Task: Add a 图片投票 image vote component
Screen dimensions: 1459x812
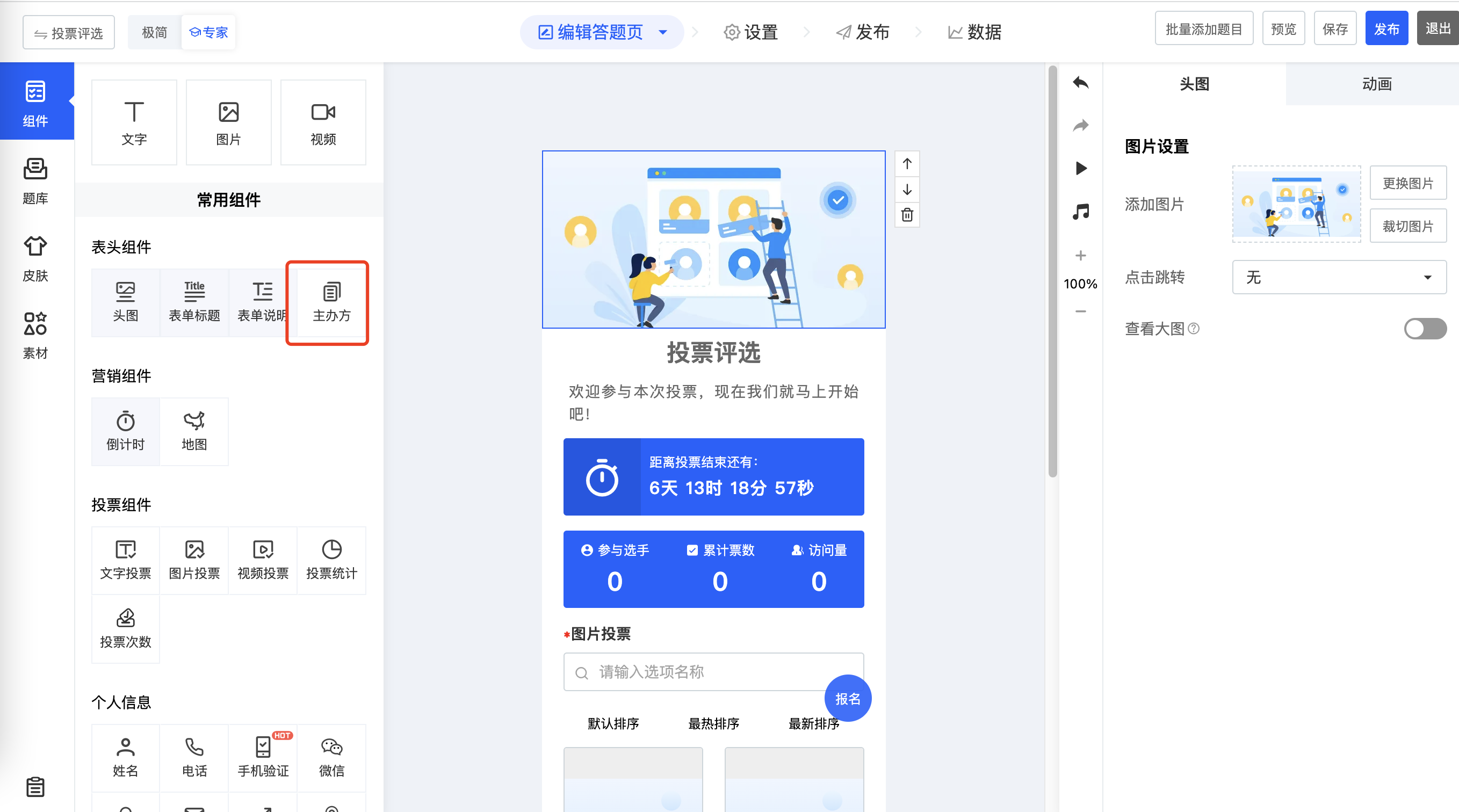Action: (194, 561)
